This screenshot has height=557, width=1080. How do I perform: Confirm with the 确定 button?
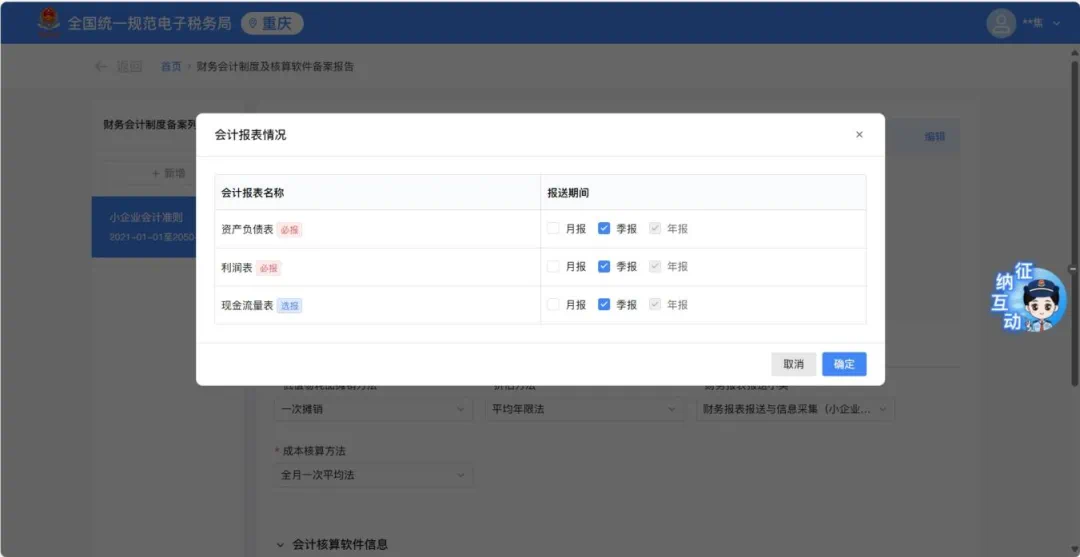click(x=844, y=364)
